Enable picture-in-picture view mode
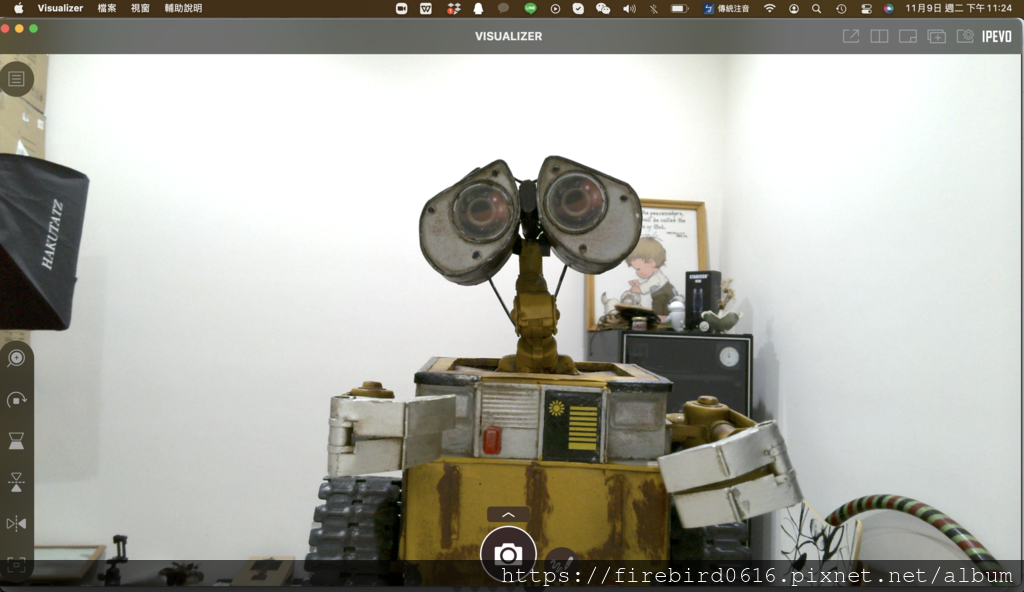1024x592 pixels. coord(908,37)
